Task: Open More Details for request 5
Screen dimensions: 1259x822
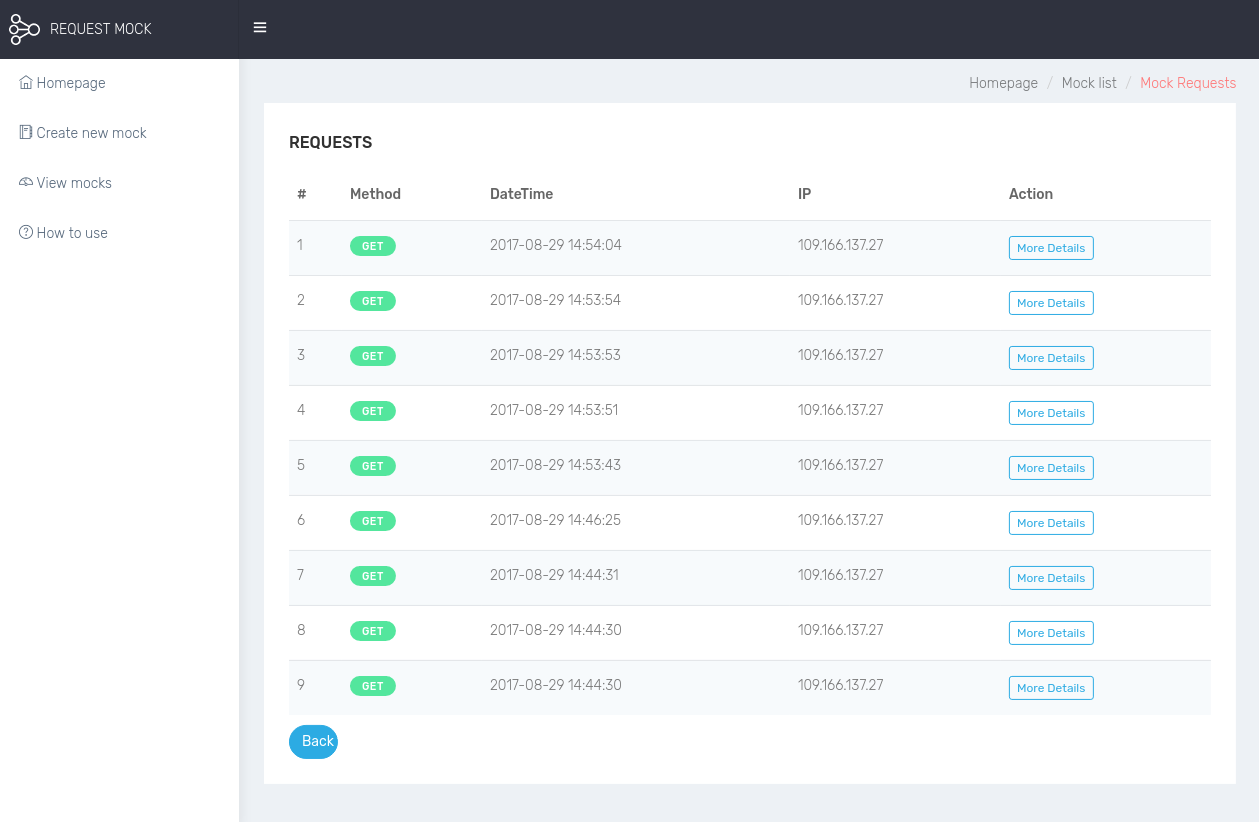Action: point(1051,468)
